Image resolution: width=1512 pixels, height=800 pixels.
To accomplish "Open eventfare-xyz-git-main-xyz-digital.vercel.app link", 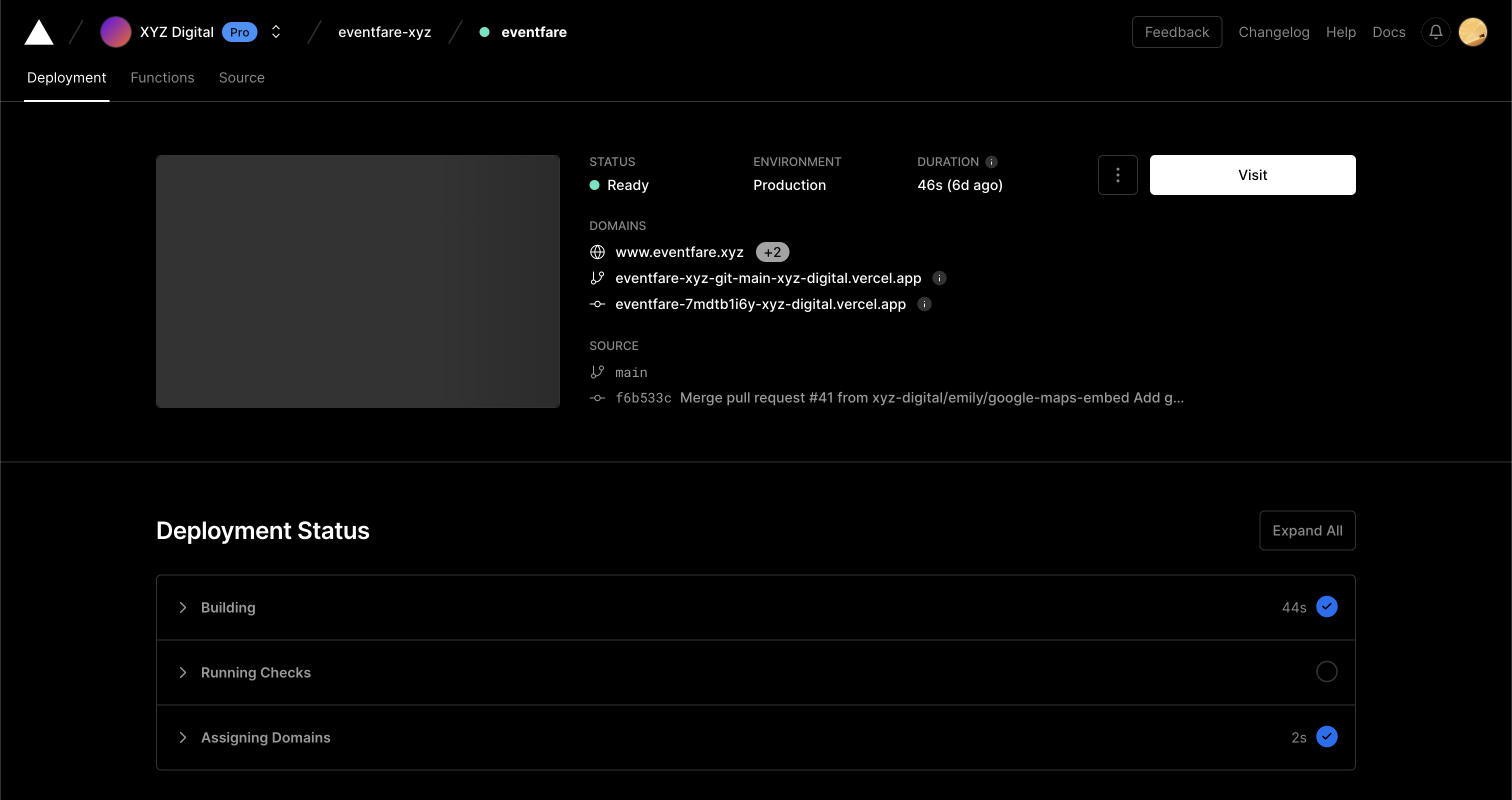I will [767, 278].
